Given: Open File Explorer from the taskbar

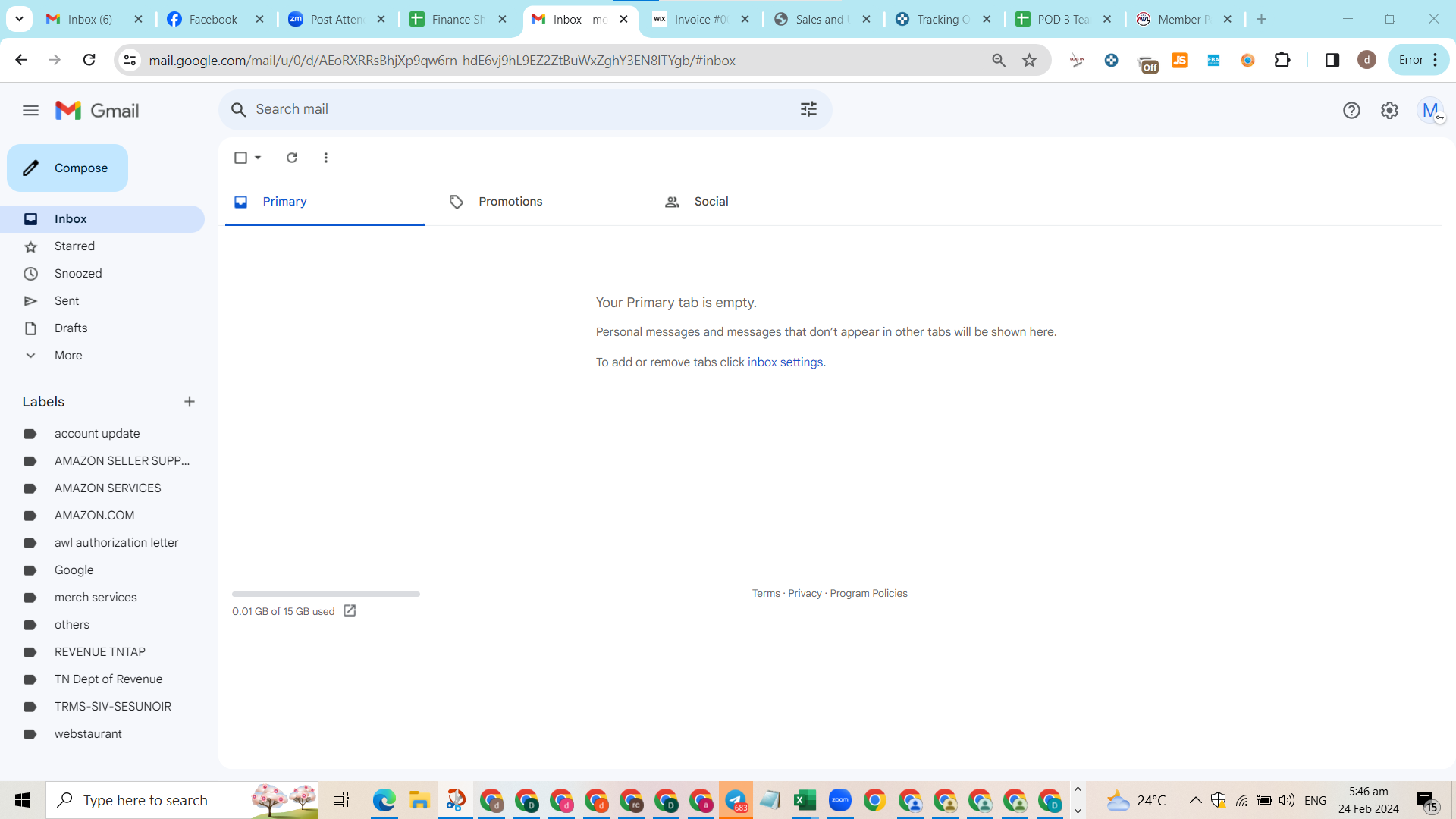Looking at the screenshot, I should pyautogui.click(x=419, y=801).
